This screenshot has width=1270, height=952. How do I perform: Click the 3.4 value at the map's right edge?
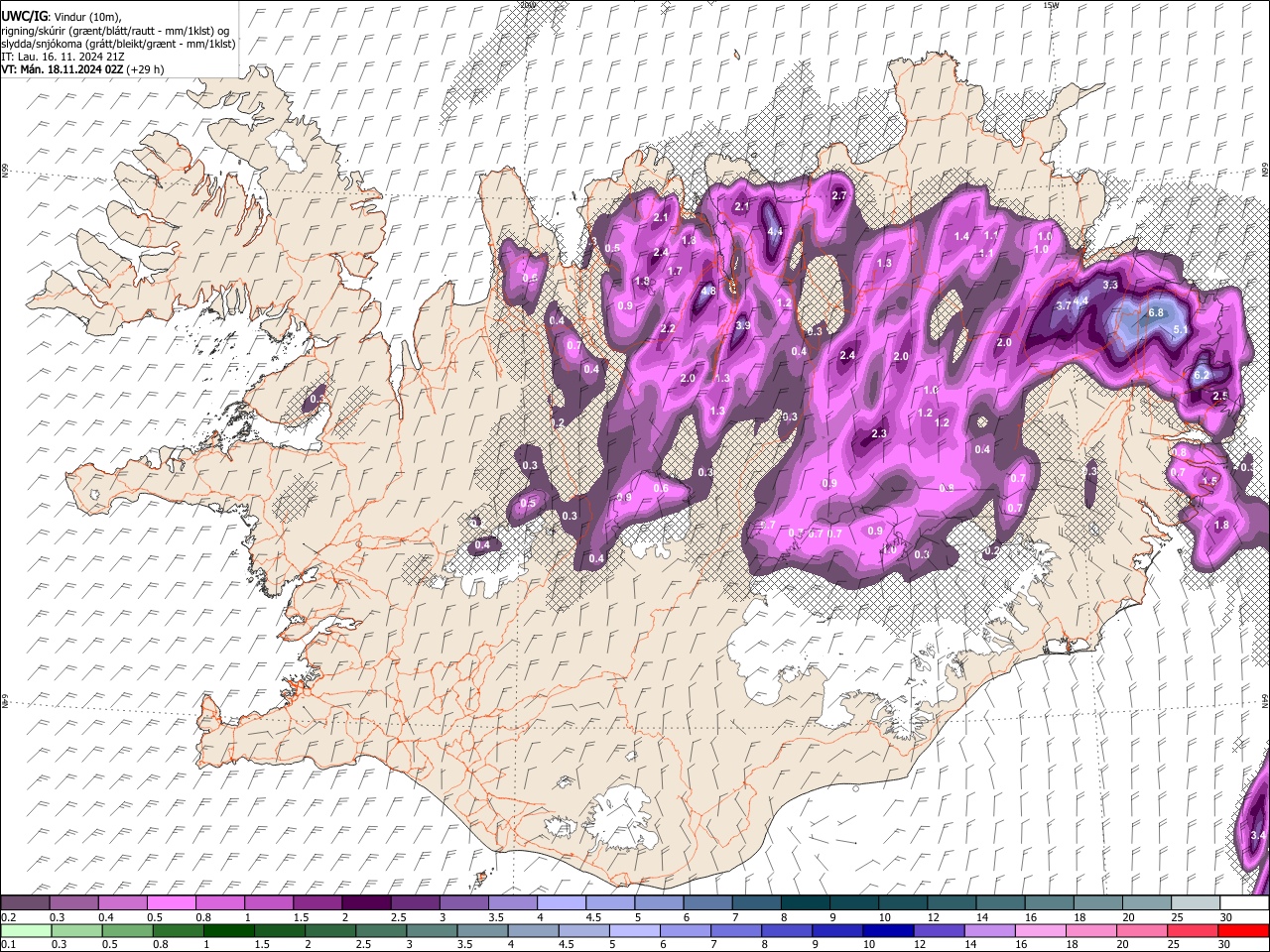[1257, 836]
